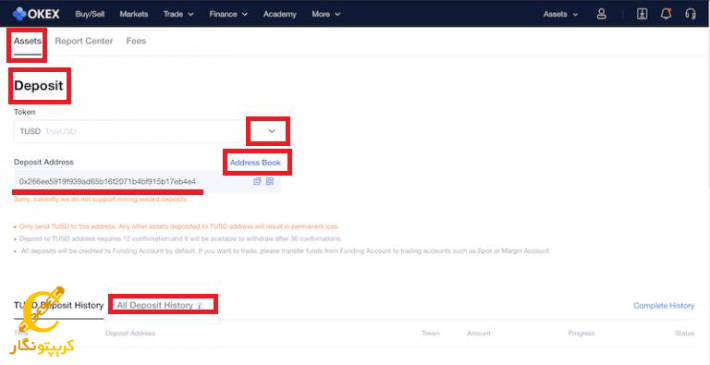Click the Deposit page heading
710x365 pixels.
click(x=38, y=86)
